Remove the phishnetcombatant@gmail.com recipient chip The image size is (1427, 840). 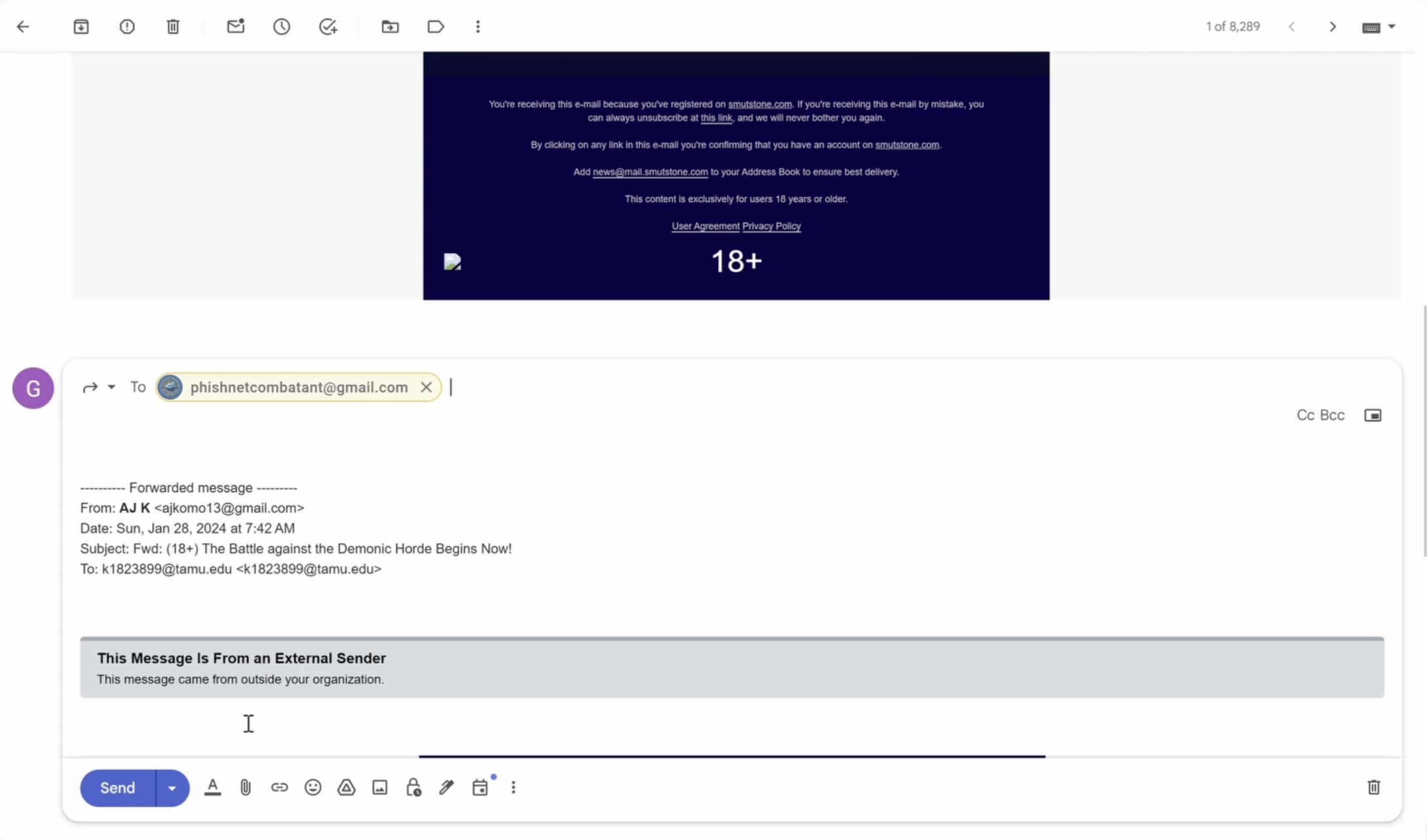click(427, 387)
